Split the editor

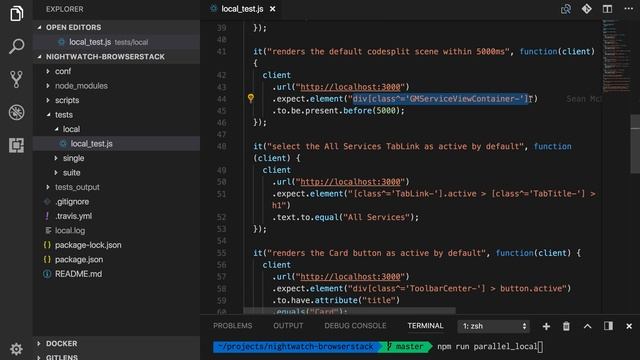tap(607, 9)
